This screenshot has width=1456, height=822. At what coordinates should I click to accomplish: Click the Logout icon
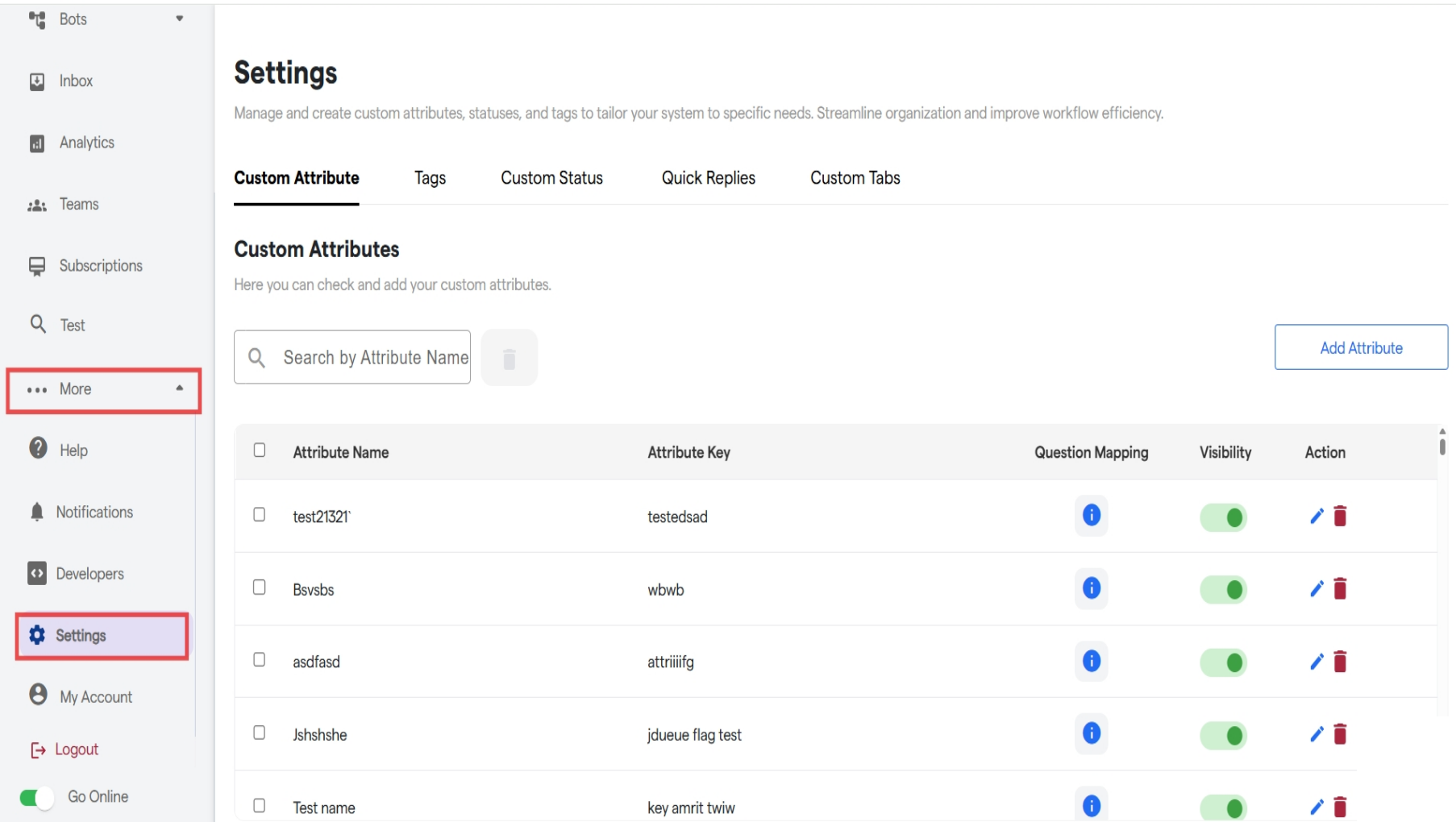pos(38,750)
